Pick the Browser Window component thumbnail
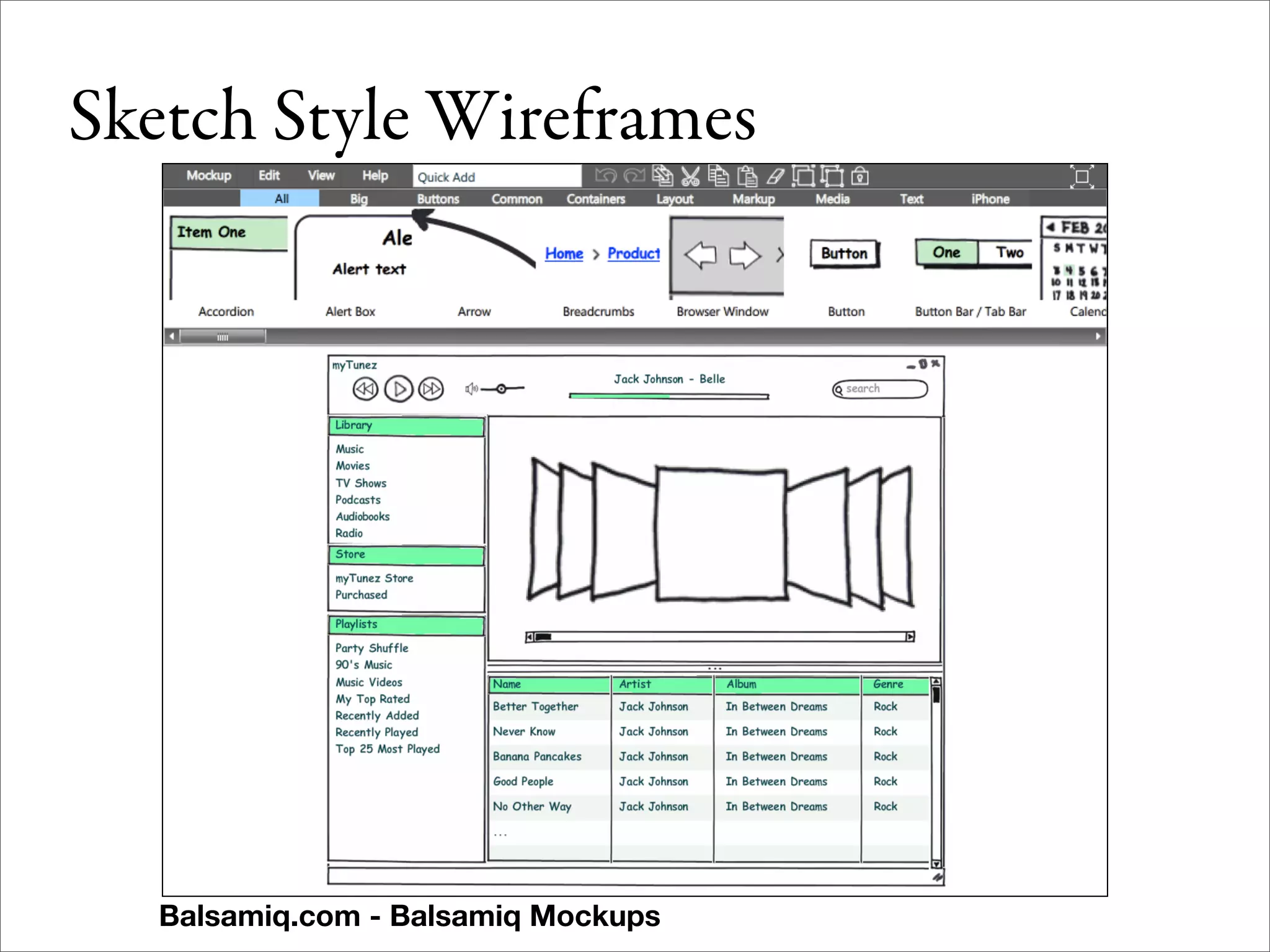 [x=727, y=257]
